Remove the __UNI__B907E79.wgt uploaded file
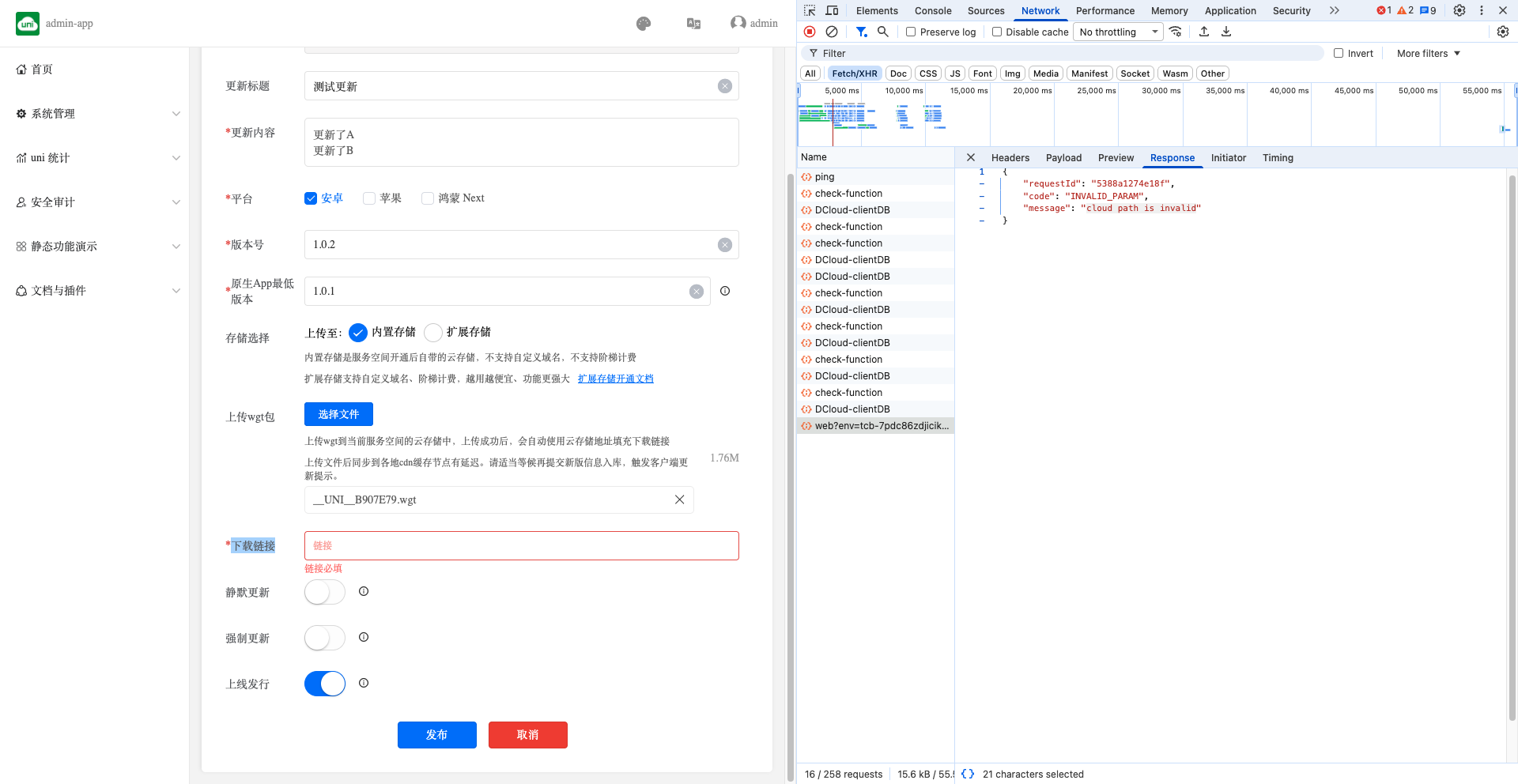The width and height of the screenshot is (1518, 784). tap(679, 499)
